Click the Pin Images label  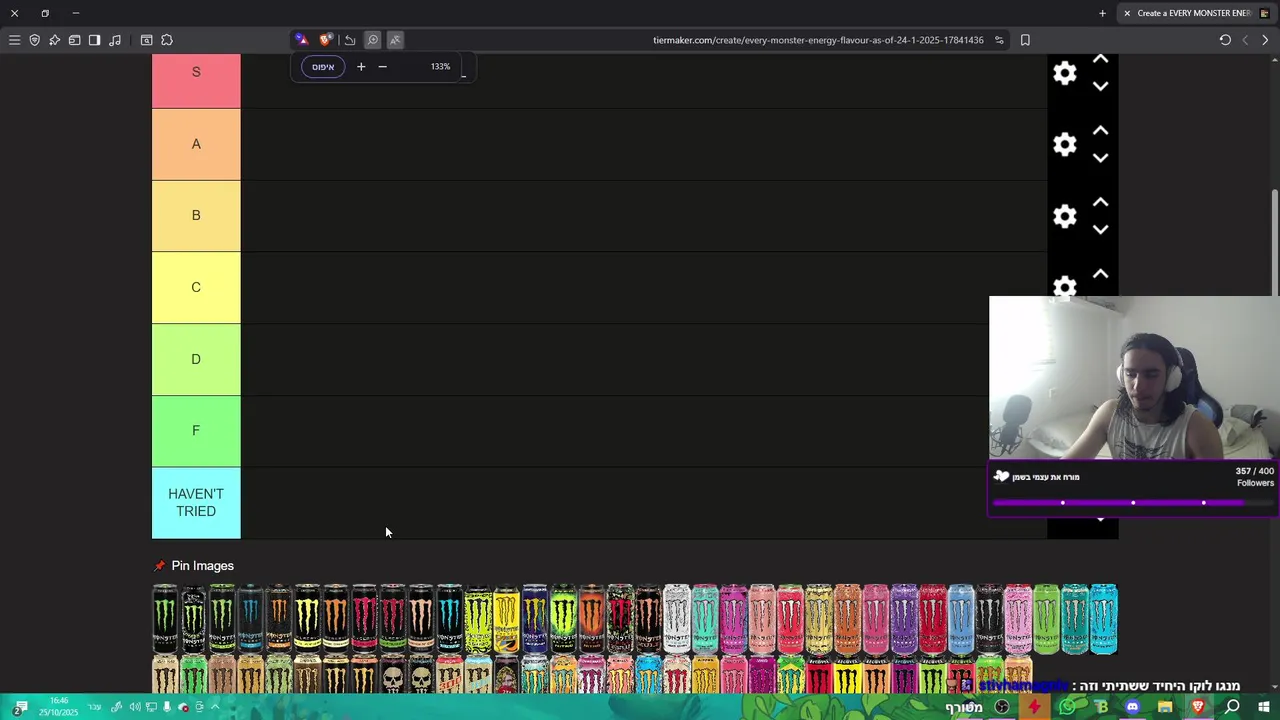[202, 566]
